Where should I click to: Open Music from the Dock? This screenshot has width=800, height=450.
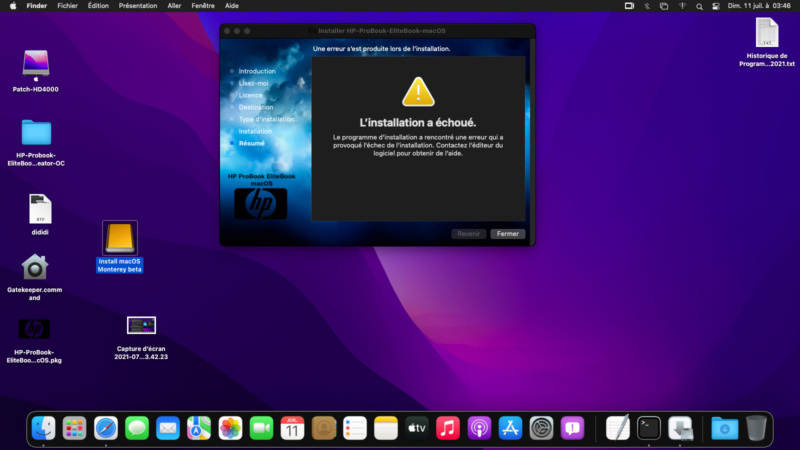tap(448, 428)
